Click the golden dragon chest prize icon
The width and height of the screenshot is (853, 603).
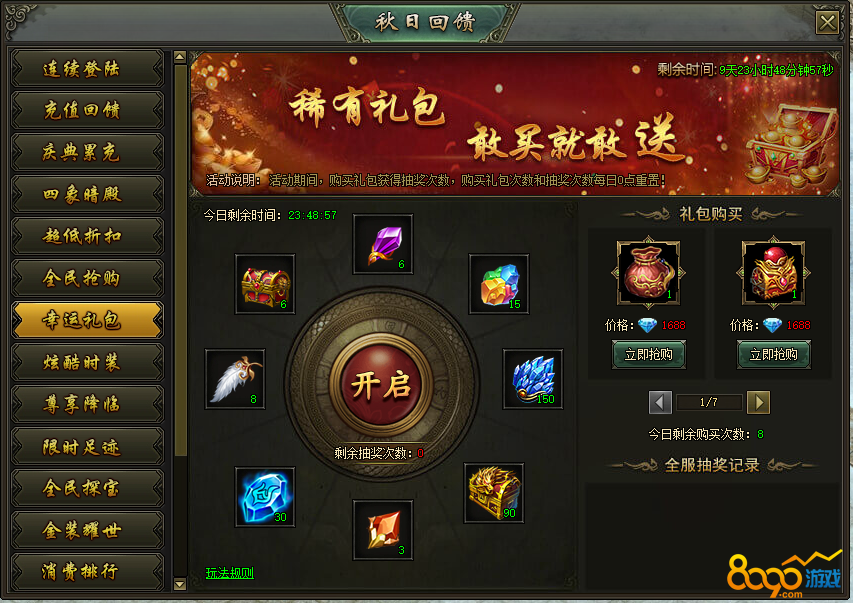494,493
